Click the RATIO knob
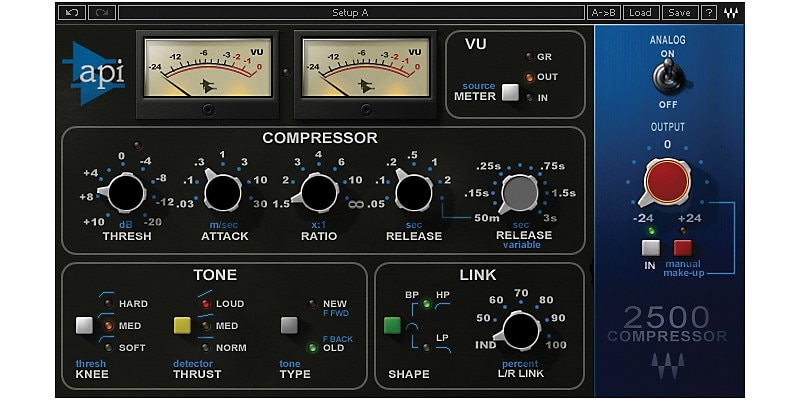Viewport: 800px width, 400px height. (x=319, y=193)
